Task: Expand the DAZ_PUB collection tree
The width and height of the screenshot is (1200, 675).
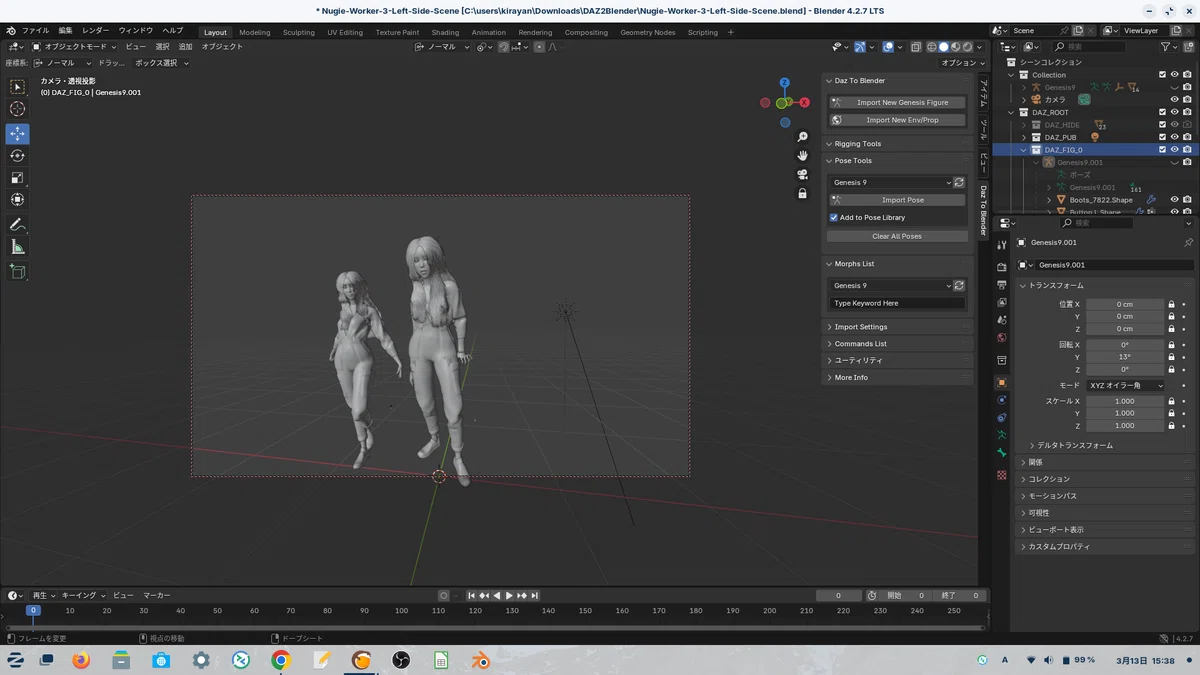Action: 1023,137
